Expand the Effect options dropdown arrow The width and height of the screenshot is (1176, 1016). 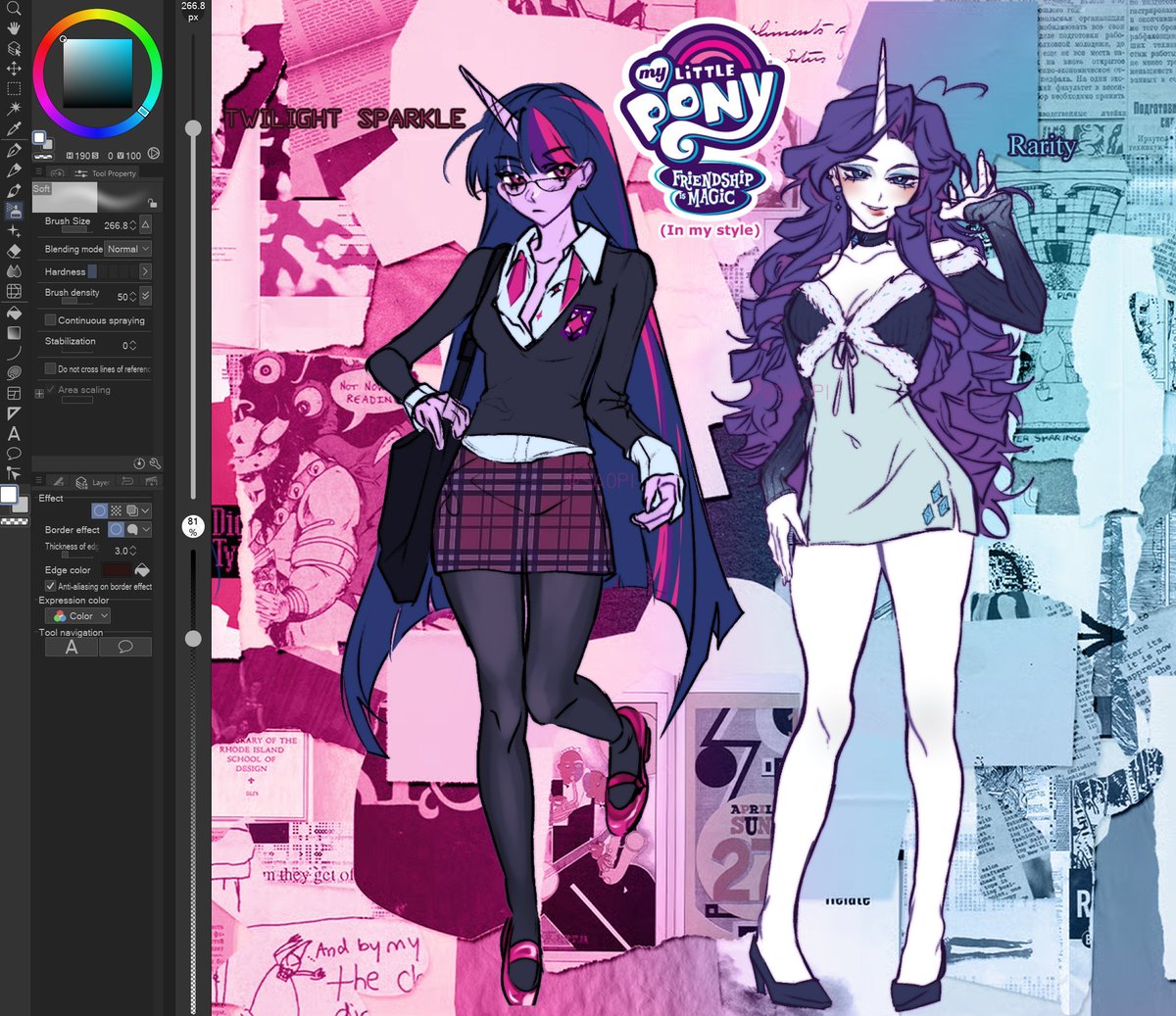pyautogui.click(x=146, y=510)
